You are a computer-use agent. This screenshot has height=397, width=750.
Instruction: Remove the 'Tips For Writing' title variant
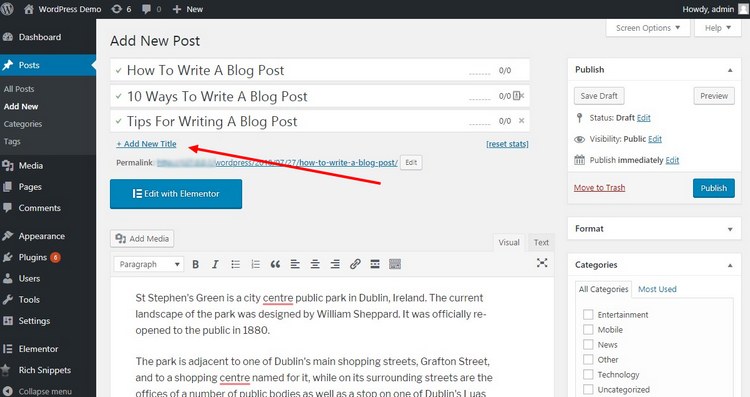(x=521, y=121)
